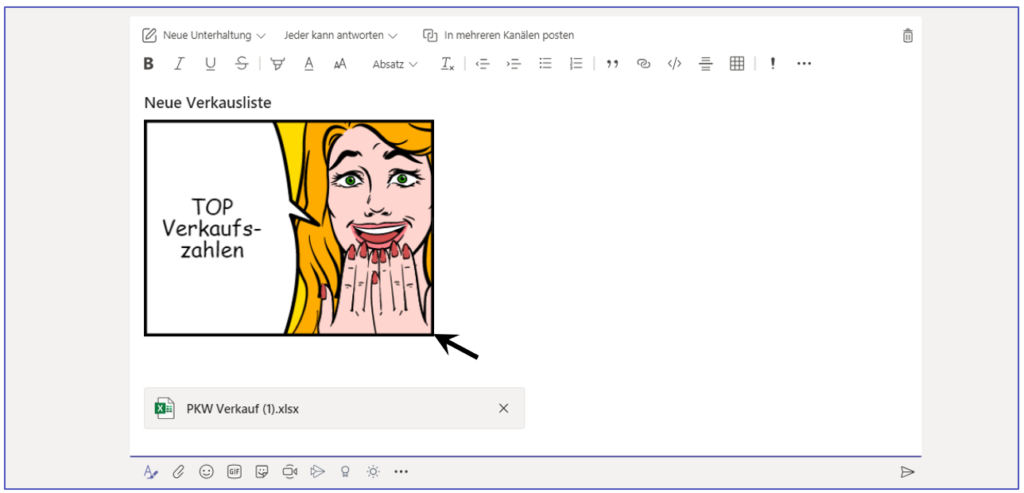Open Jeder kann antworten dropdown
1024x493 pixels.
pos(341,35)
